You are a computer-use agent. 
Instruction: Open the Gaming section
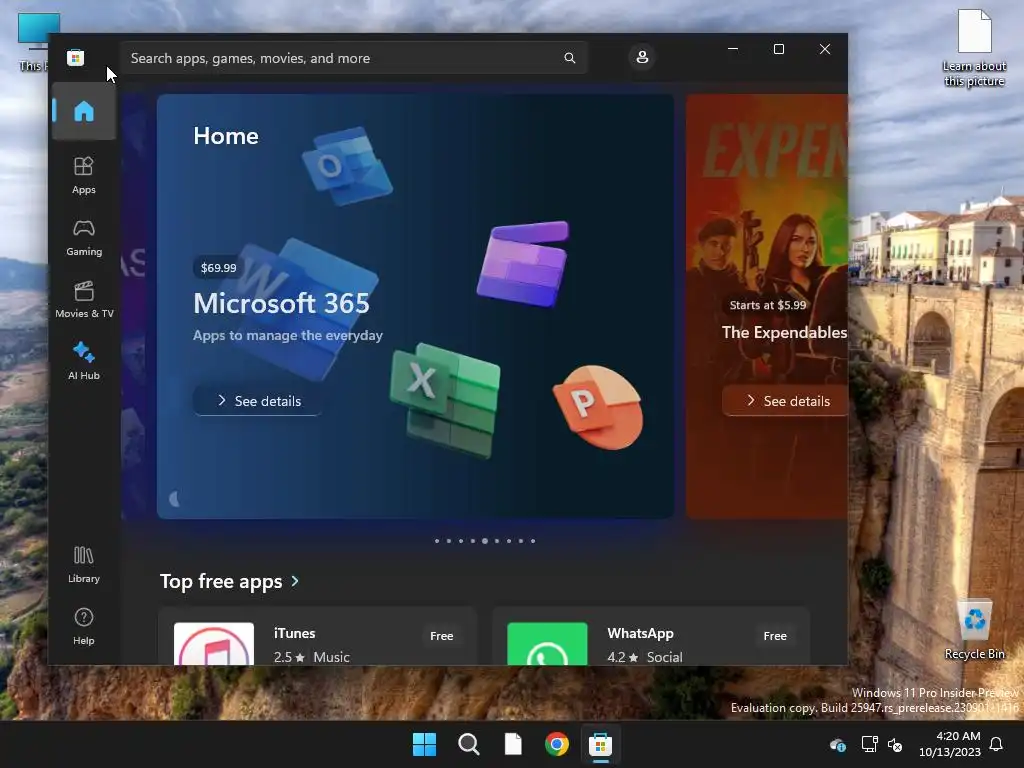84,238
